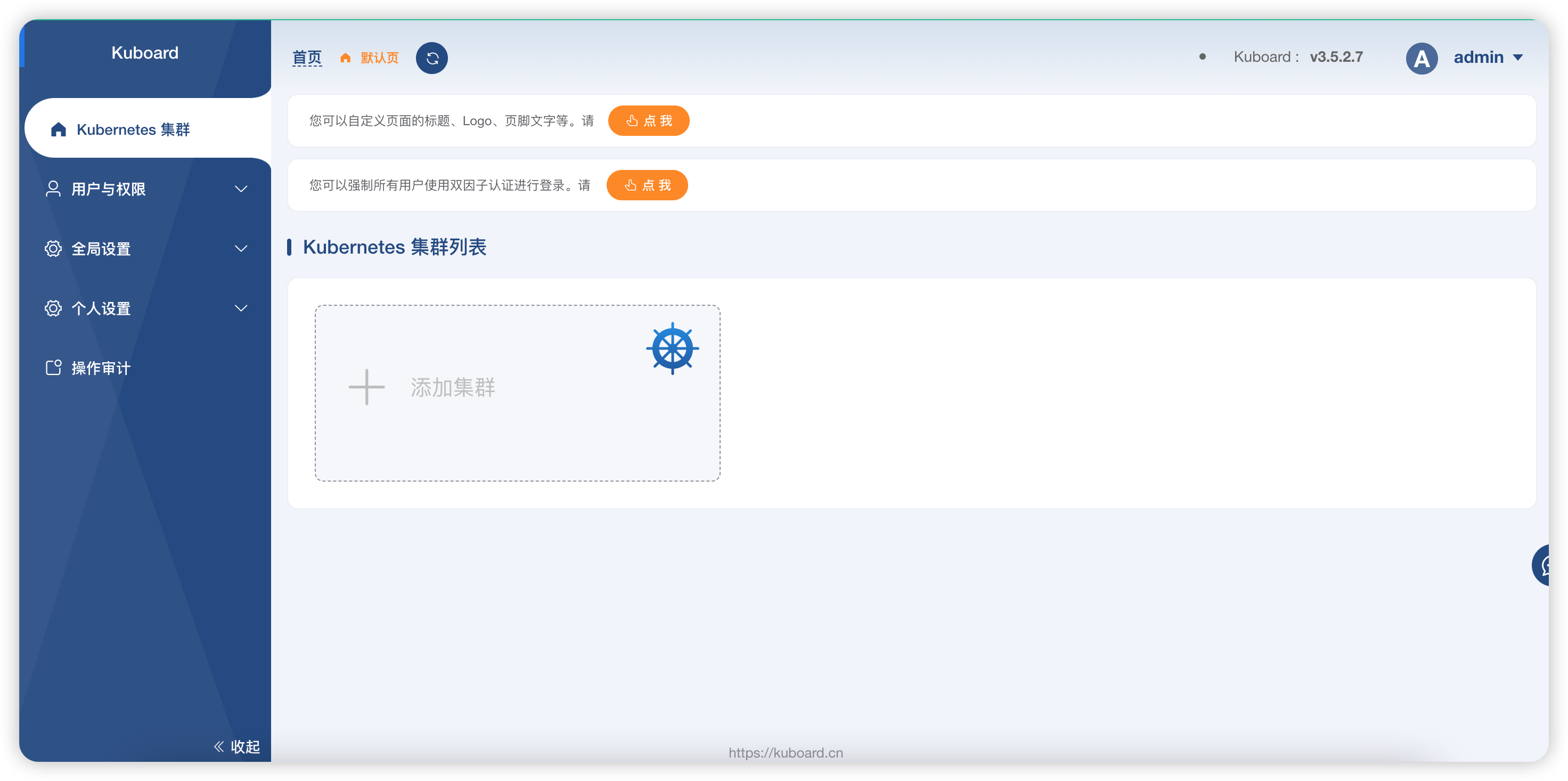The width and height of the screenshot is (1568, 781).
Task: Open the https://kuboard.cn footer link
Action: 786,752
